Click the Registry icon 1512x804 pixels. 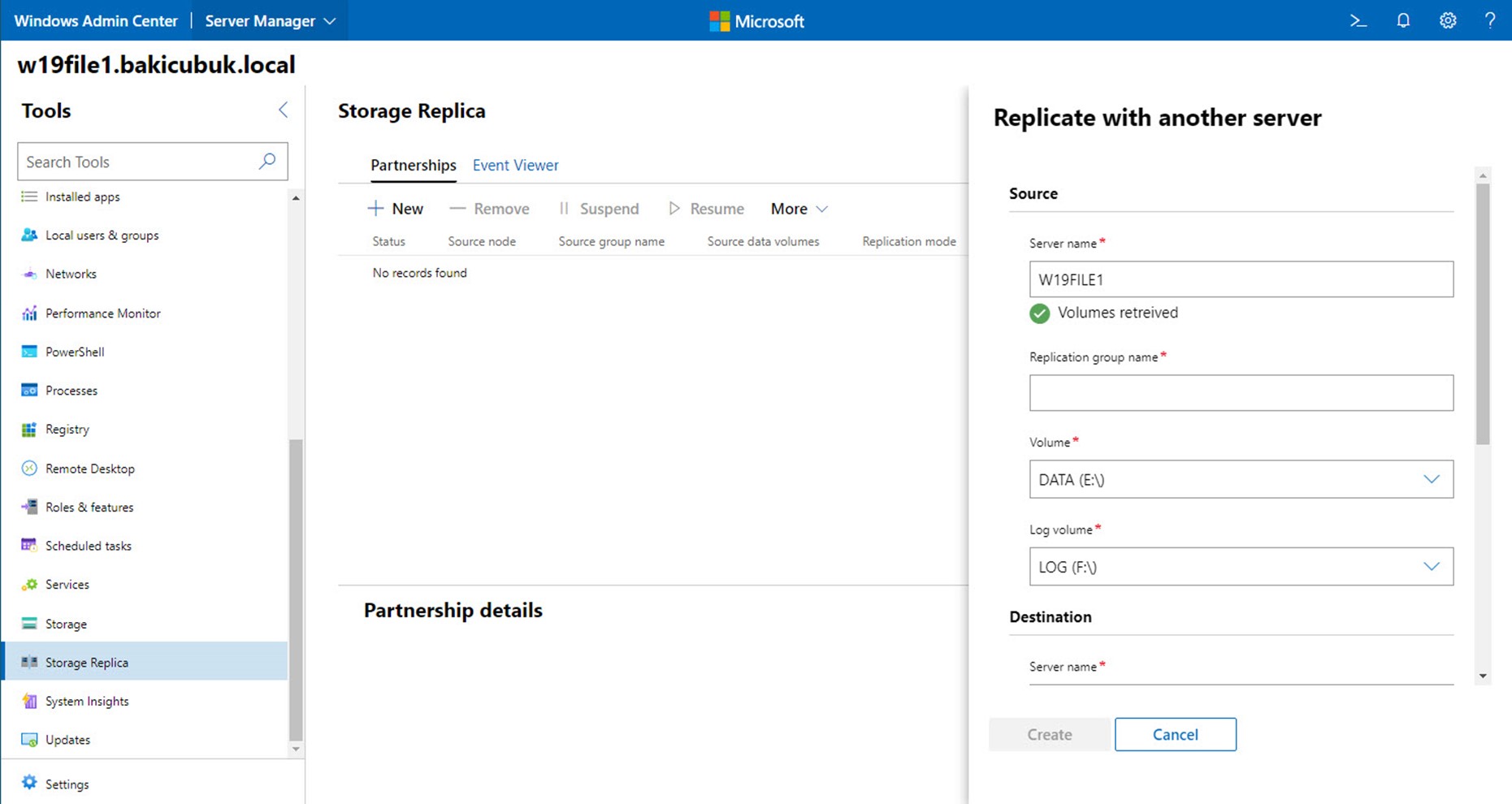(x=29, y=429)
